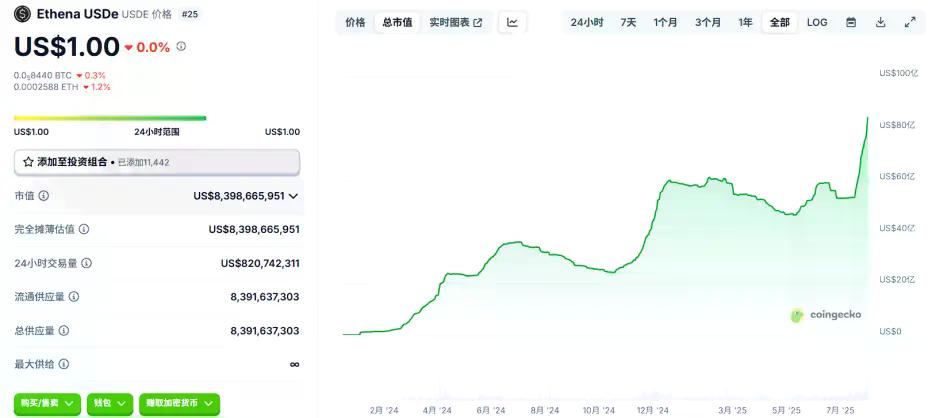The image size is (936, 418).
Task: Switch to the 价格 chart tab
Action: coord(355,22)
